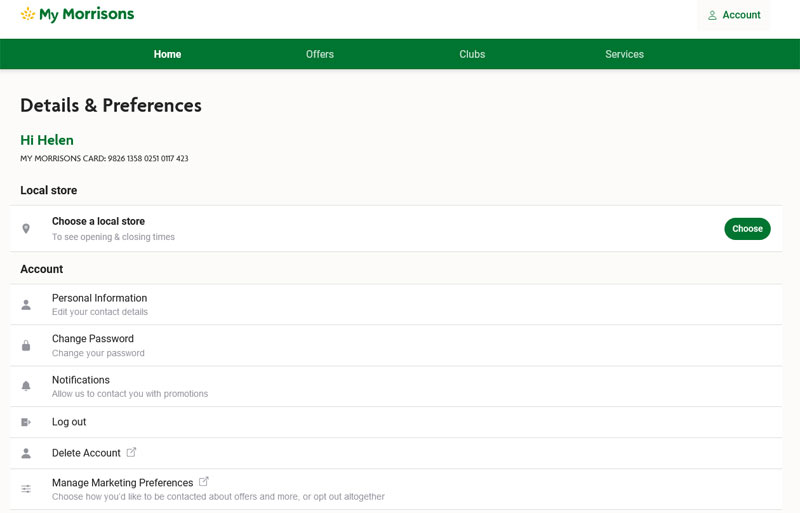Click 'Allow us to contact you with promotions'
This screenshot has width=800, height=513.
pyautogui.click(x=130, y=394)
